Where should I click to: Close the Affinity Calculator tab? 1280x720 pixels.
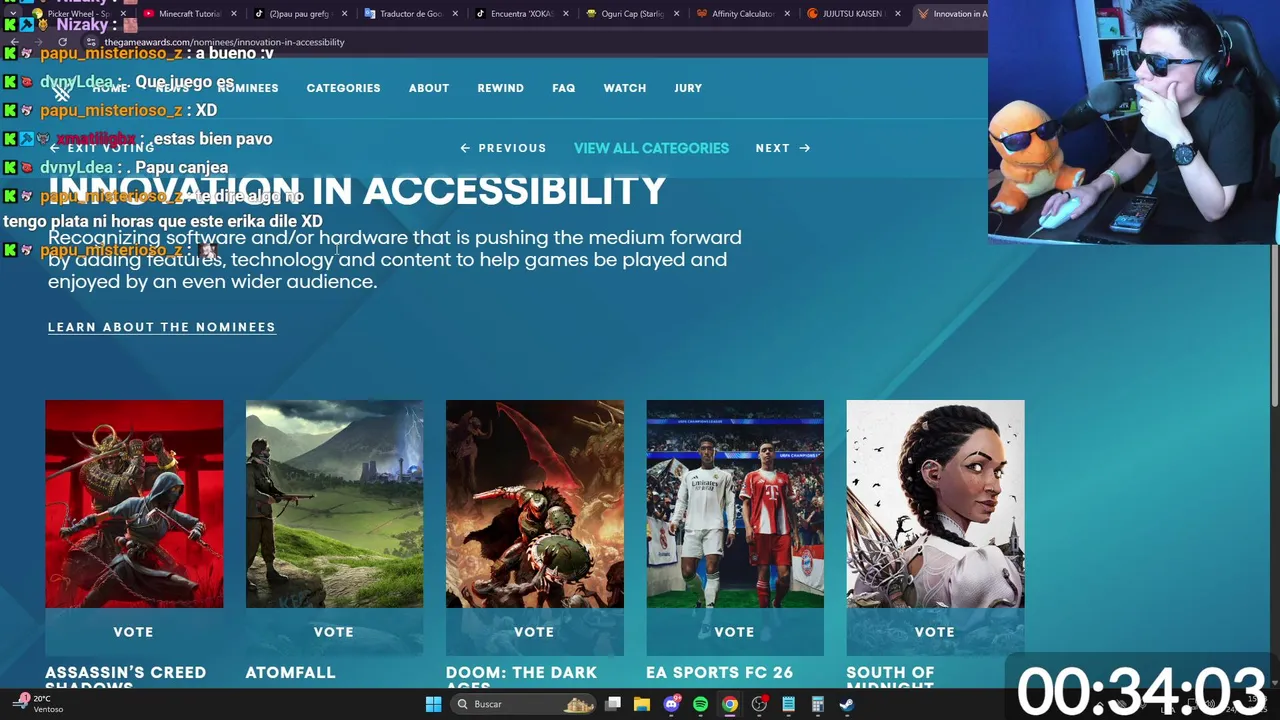pyautogui.click(x=787, y=14)
